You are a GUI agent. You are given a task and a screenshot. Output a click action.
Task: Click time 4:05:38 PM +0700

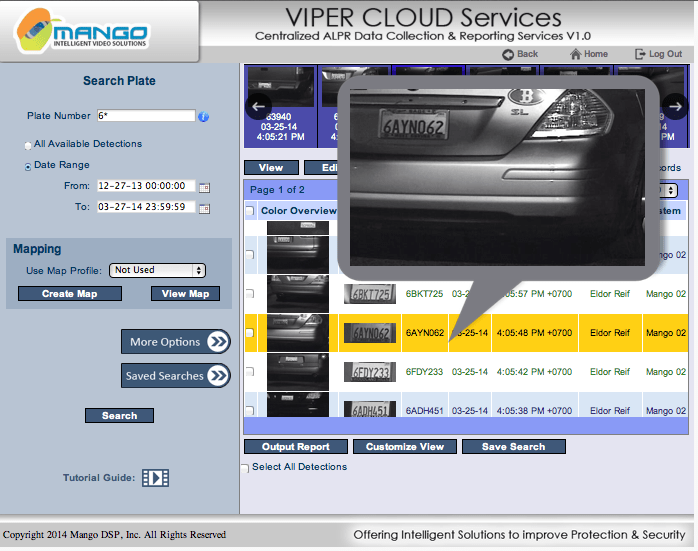(534, 410)
